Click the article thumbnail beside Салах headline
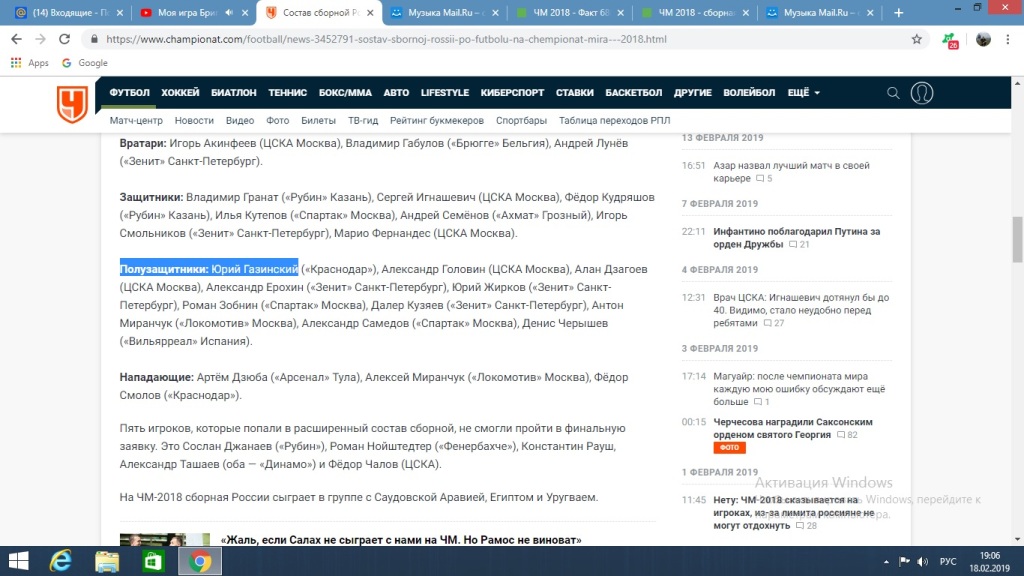The image size is (1024, 576). click(165, 539)
